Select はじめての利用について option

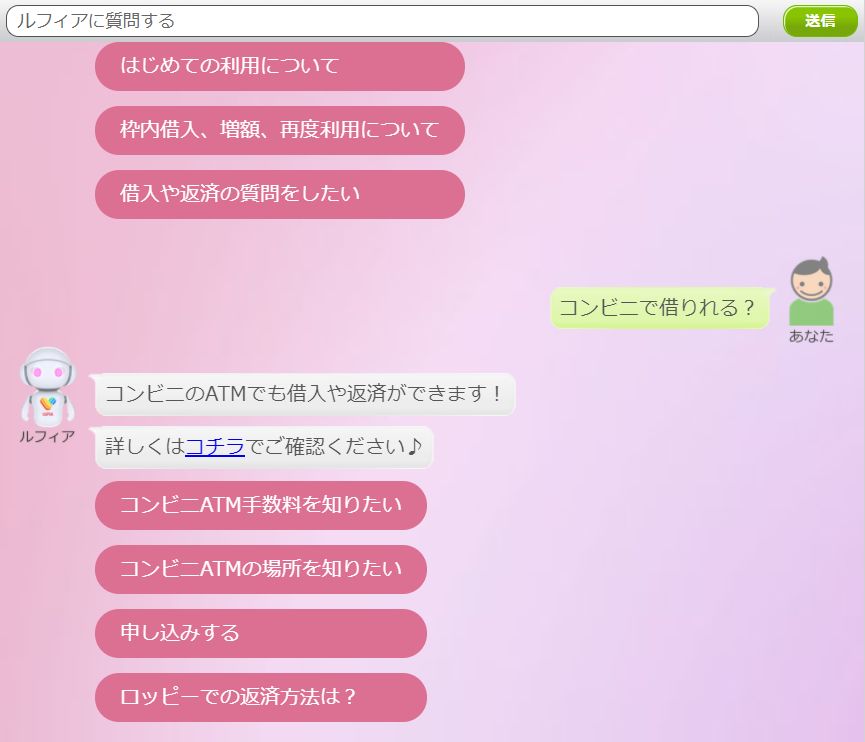click(x=280, y=66)
